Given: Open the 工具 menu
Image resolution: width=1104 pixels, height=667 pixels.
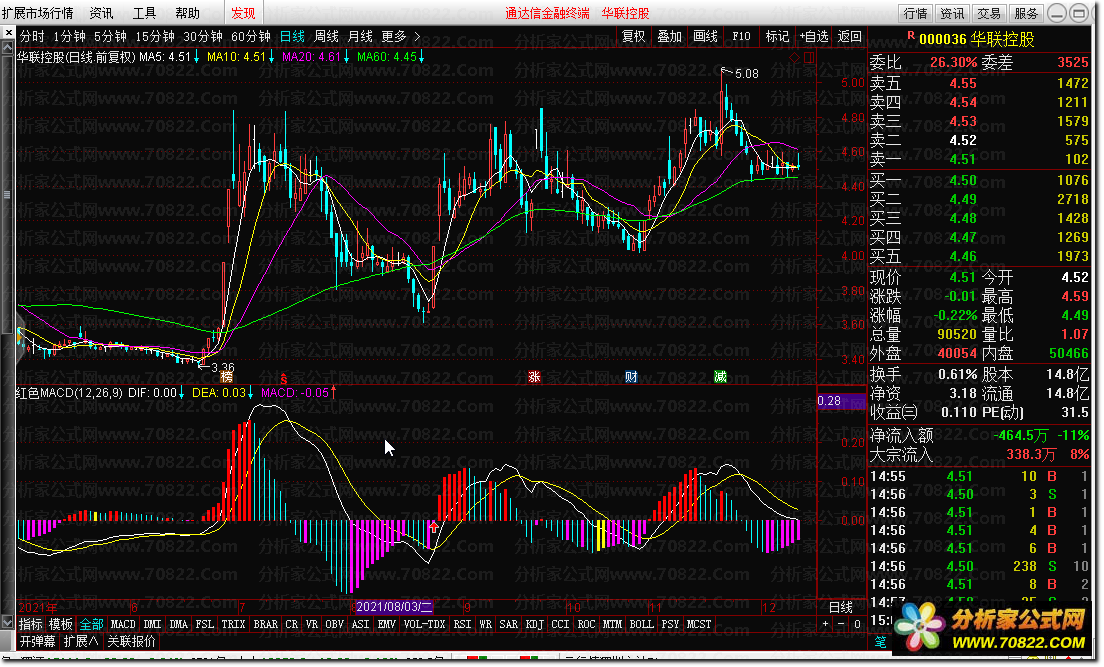Looking at the screenshot, I should [x=144, y=13].
